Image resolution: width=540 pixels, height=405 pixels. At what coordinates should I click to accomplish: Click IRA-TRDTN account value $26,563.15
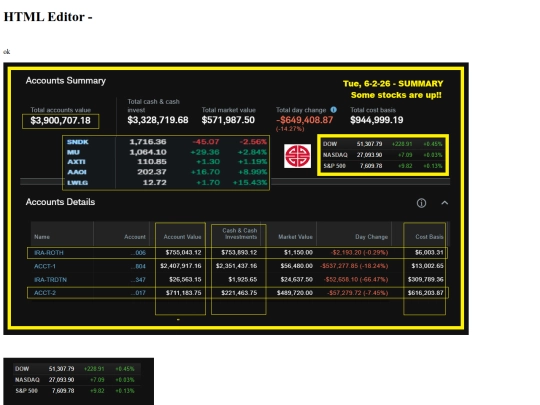click(x=185, y=279)
